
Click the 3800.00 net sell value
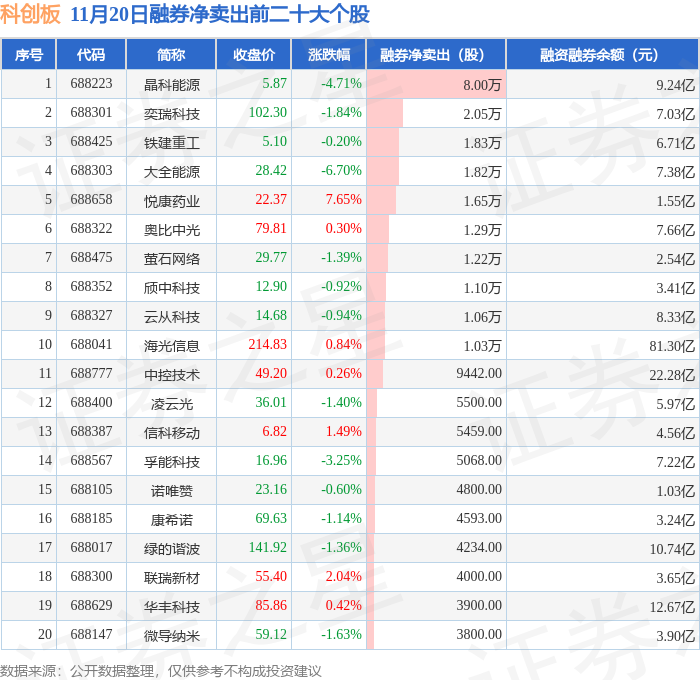(x=479, y=635)
